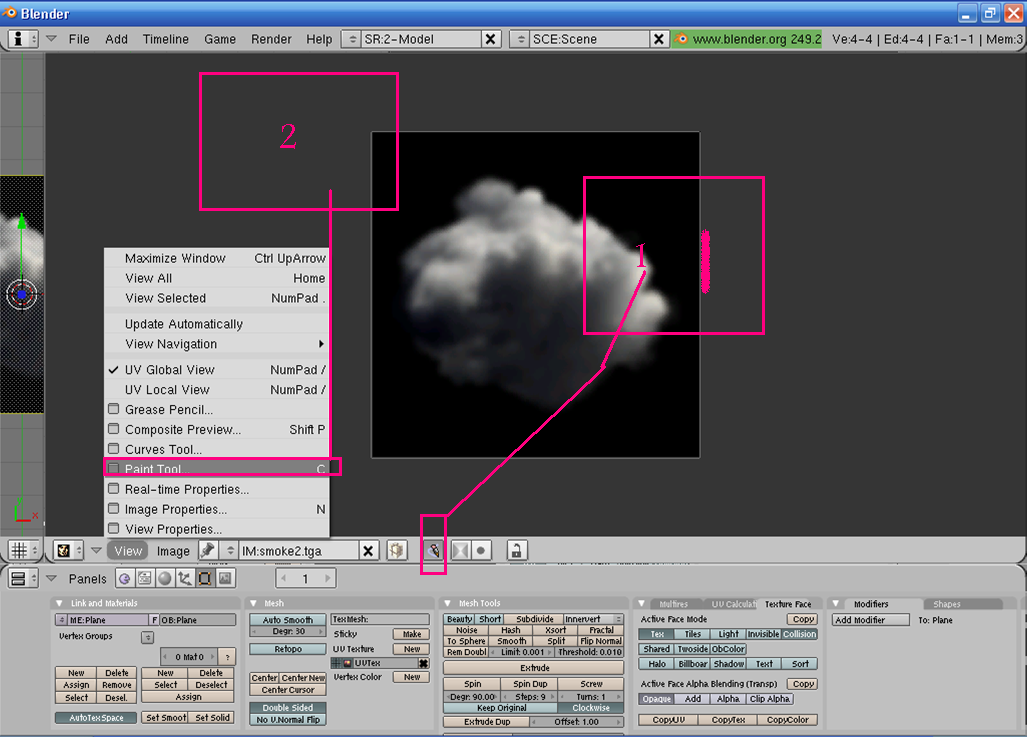Open the SR:2-Model screen selector arrows
The width and height of the screenshot is (1029, 737).
click(x=352, y=39)
